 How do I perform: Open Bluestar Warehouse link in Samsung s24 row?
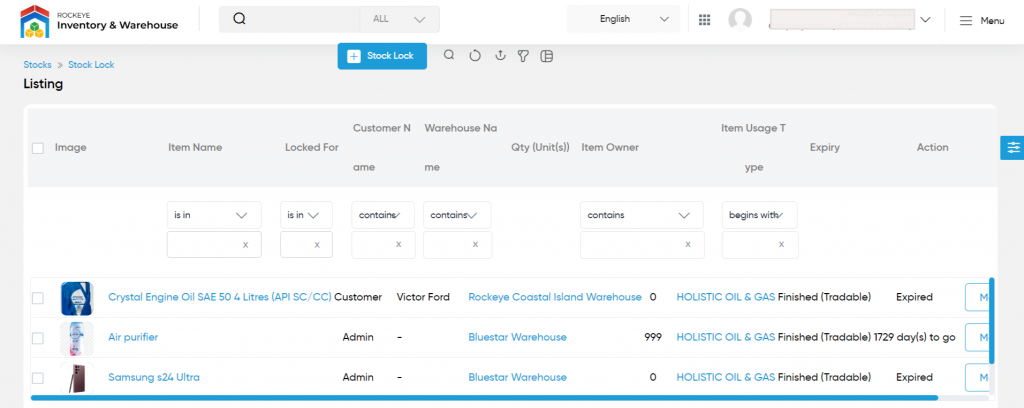click(x=517, y=377)
